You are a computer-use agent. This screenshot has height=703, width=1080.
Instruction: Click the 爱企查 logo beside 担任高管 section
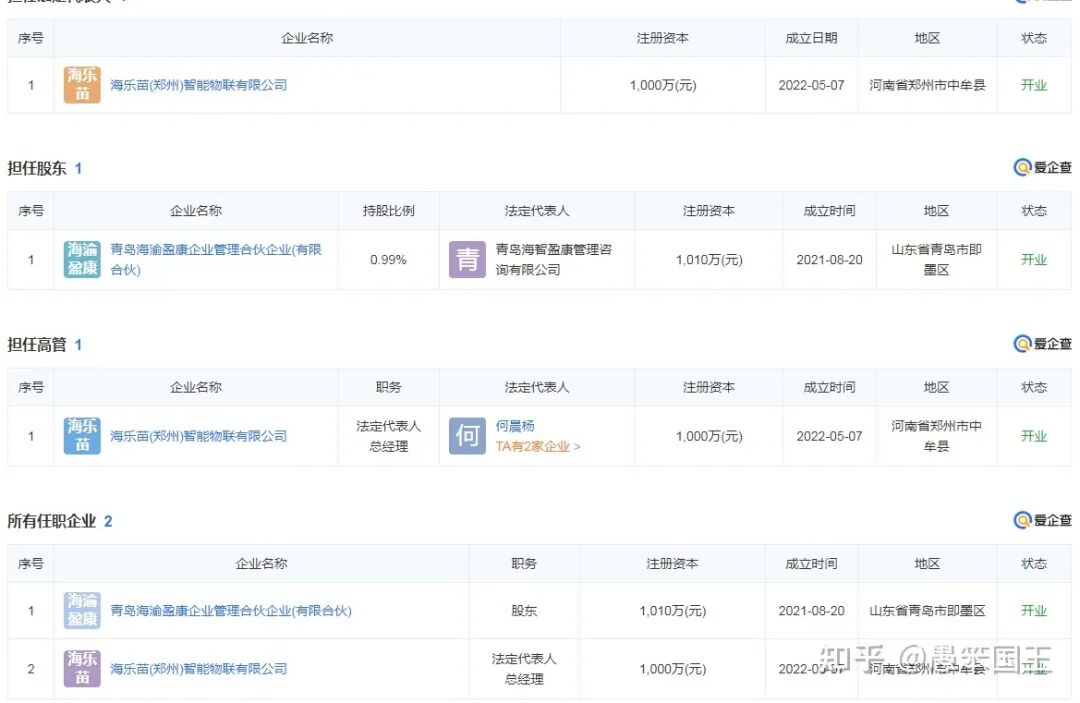[x=1043, y=344]
